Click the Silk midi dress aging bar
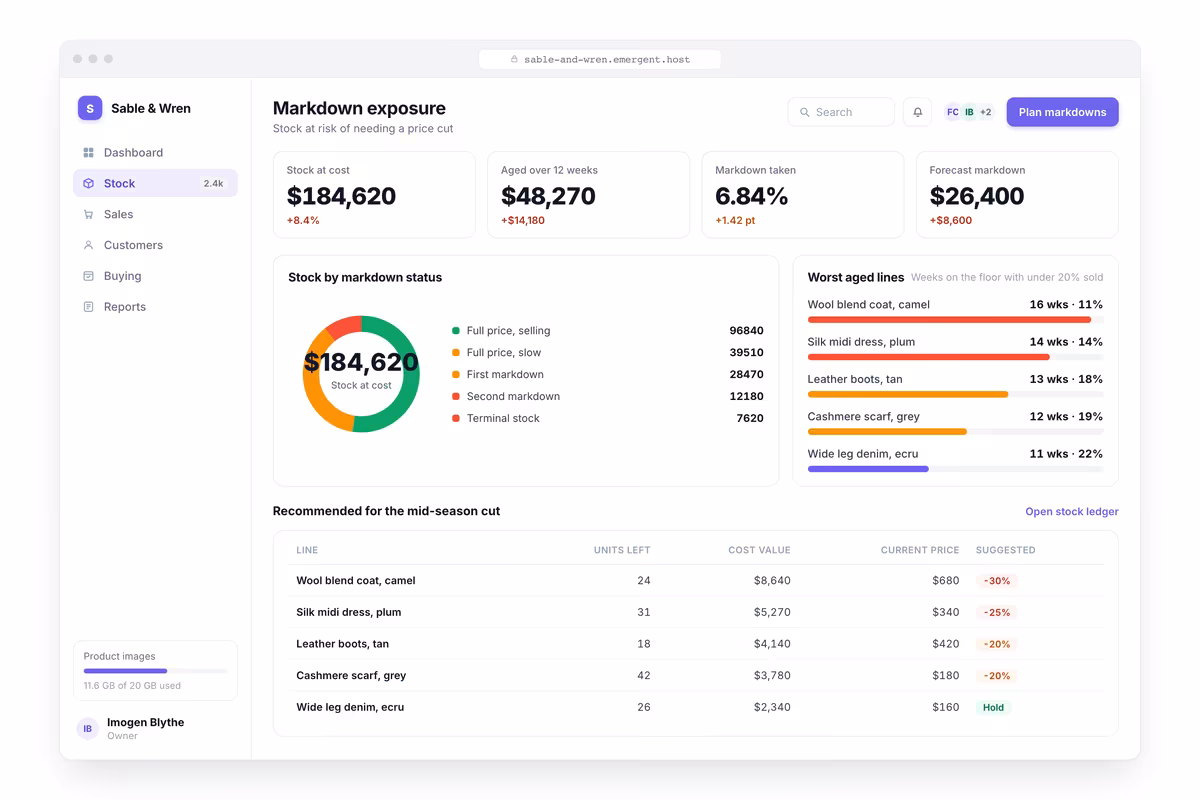1200x800 pixels. [955, 357]
